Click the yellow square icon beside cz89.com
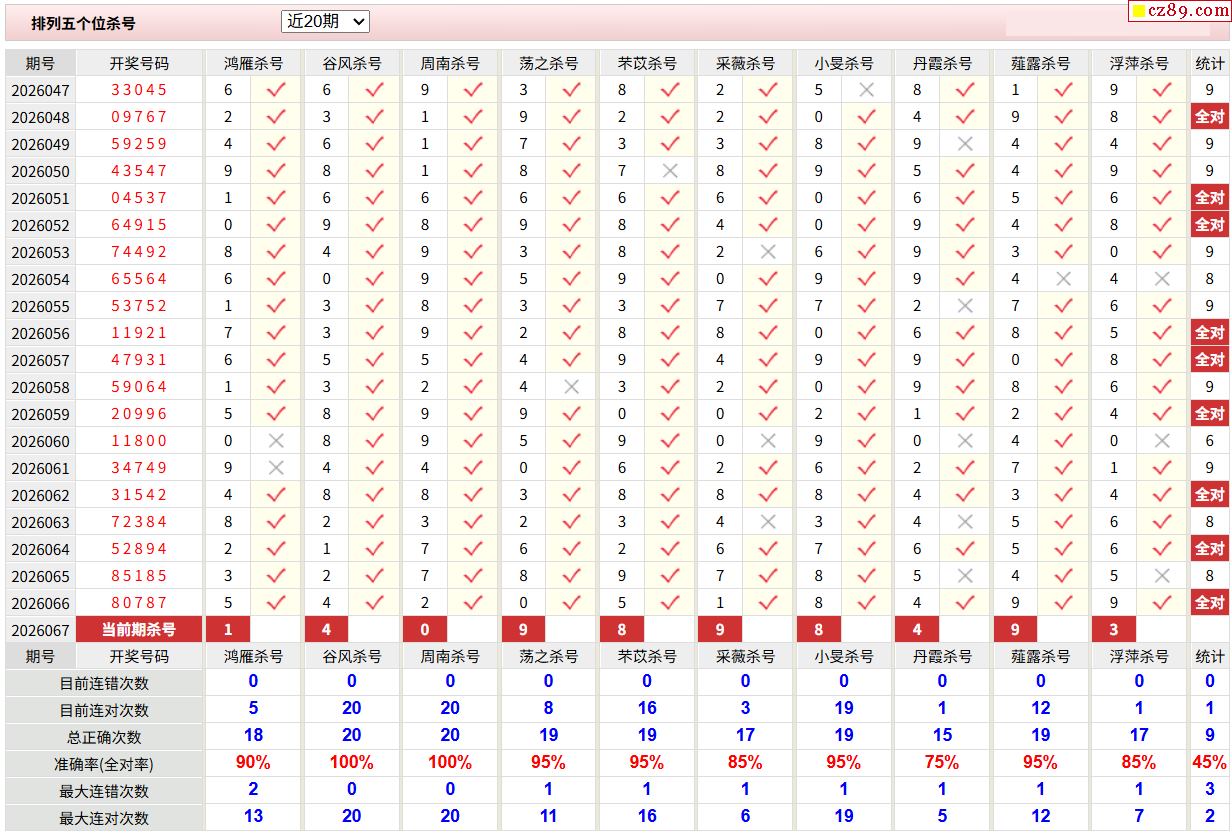 1139,12
